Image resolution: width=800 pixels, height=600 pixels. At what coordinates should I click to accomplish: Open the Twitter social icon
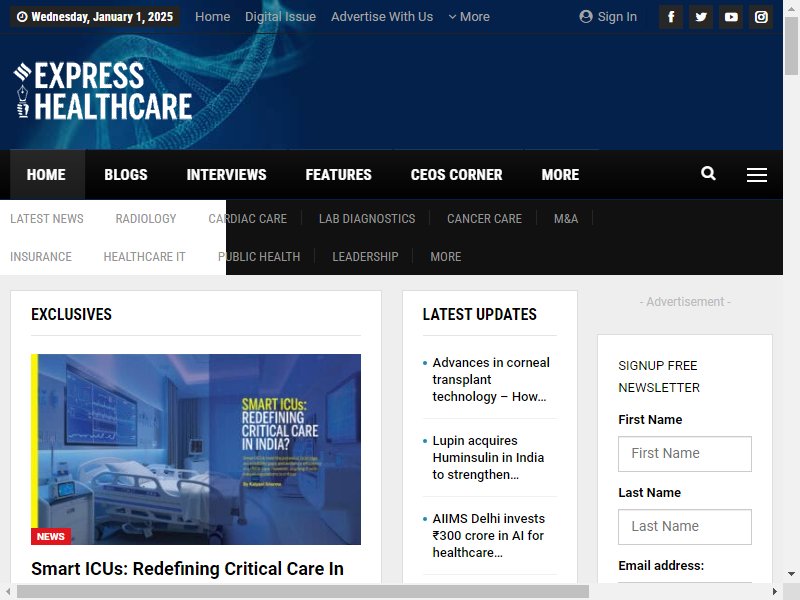[x=701, y=17]
